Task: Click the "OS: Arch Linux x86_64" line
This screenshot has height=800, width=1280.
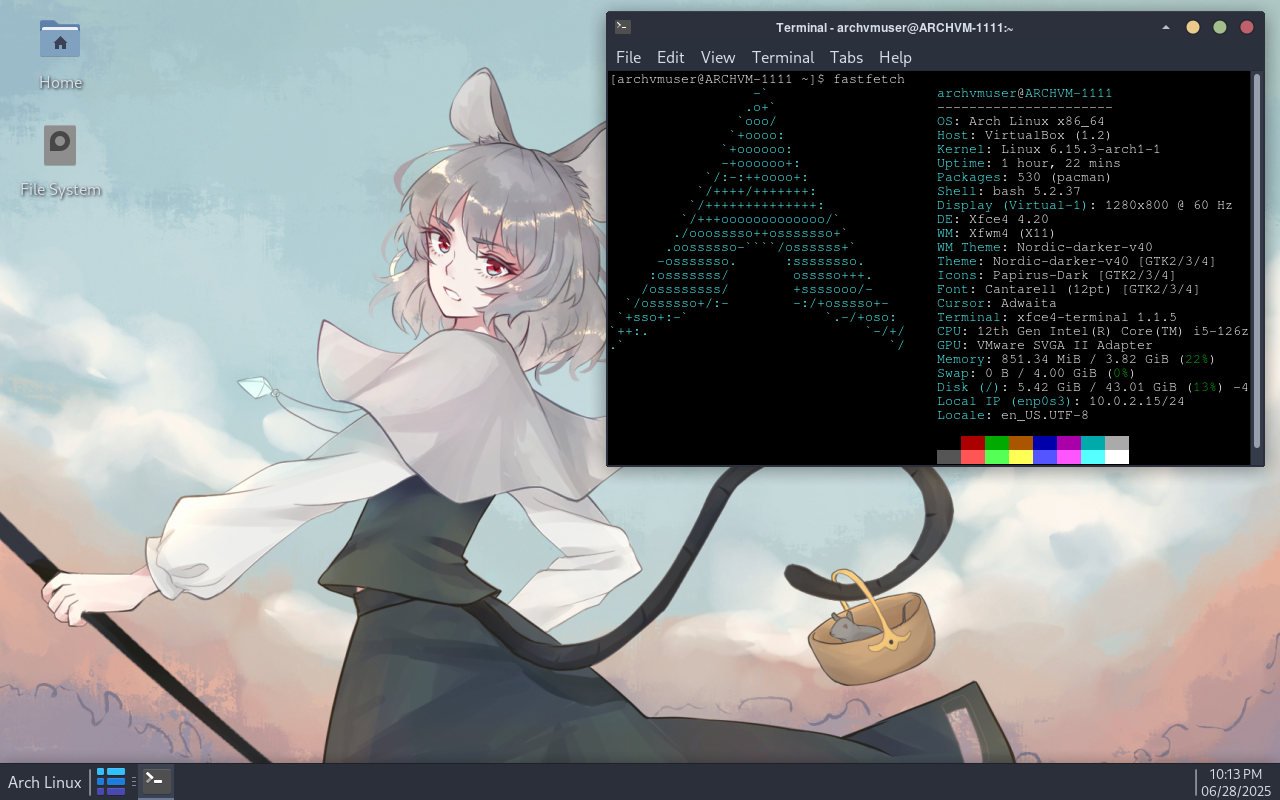Action: (1021, 121)
